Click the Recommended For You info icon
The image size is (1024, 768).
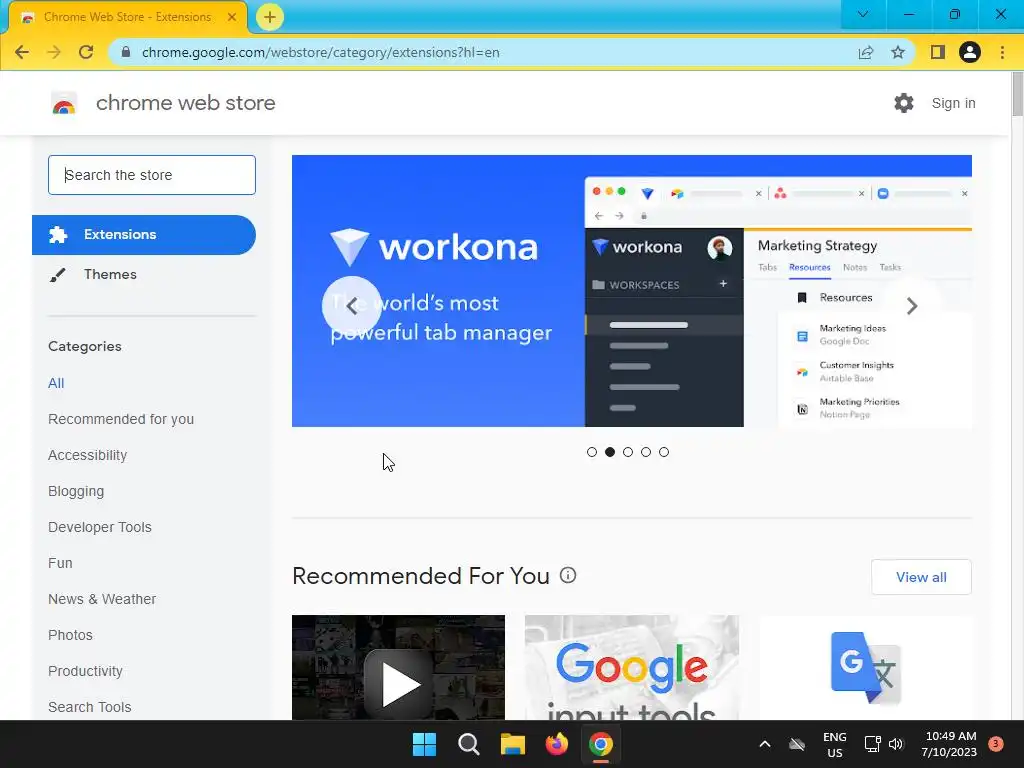tap(568, 575)
